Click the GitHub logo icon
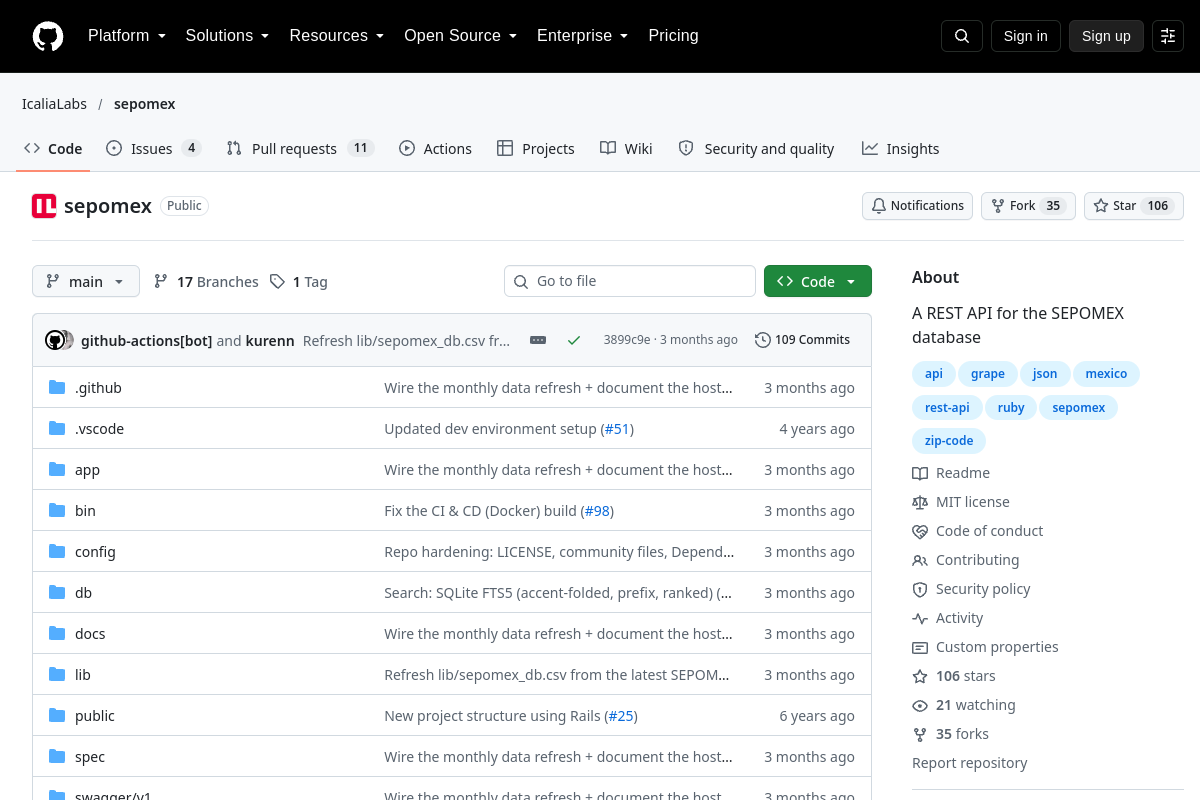Screen dimensions: 1200x800 (48, 36)
